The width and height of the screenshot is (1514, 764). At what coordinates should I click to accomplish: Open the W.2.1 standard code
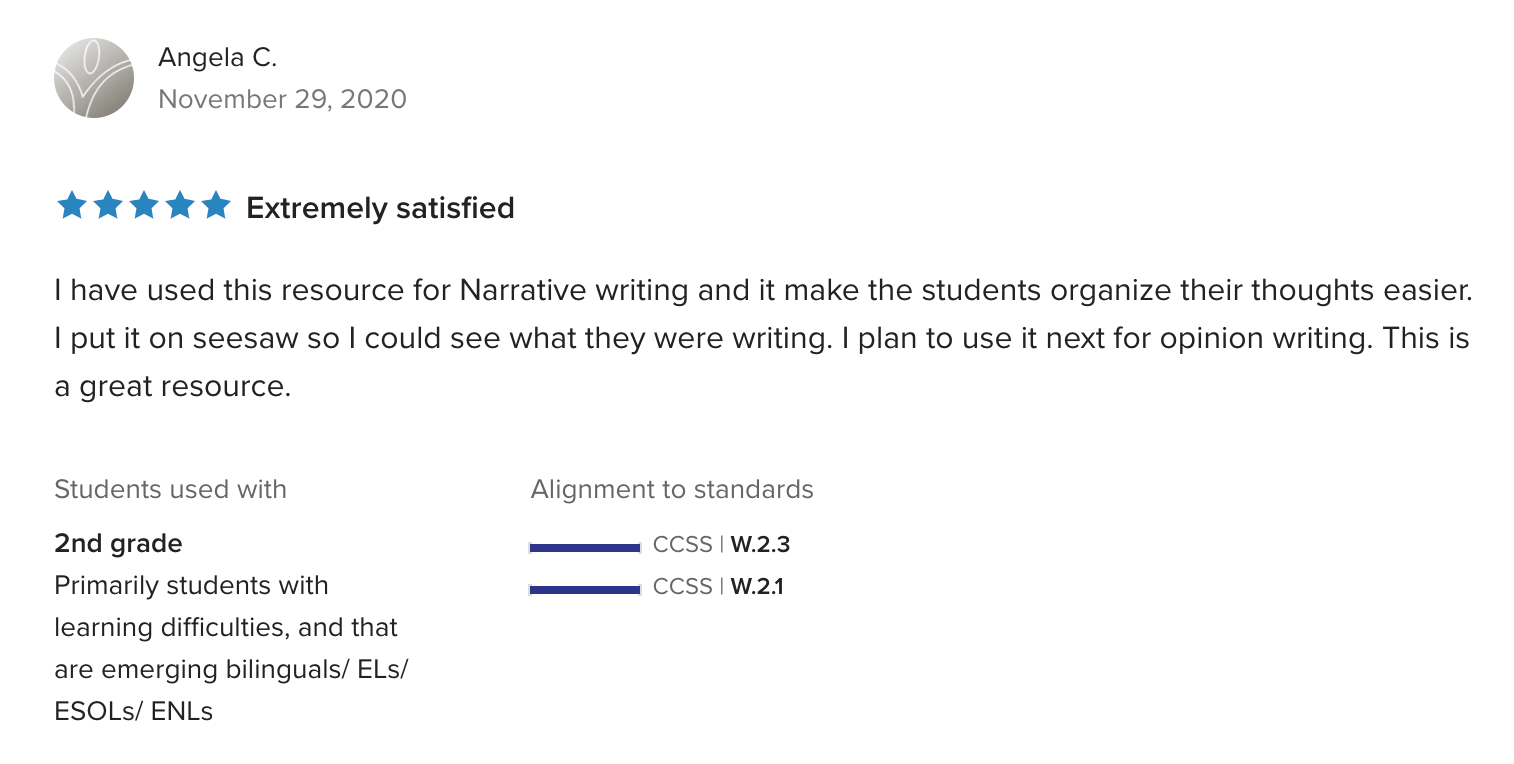click(757, 587)
